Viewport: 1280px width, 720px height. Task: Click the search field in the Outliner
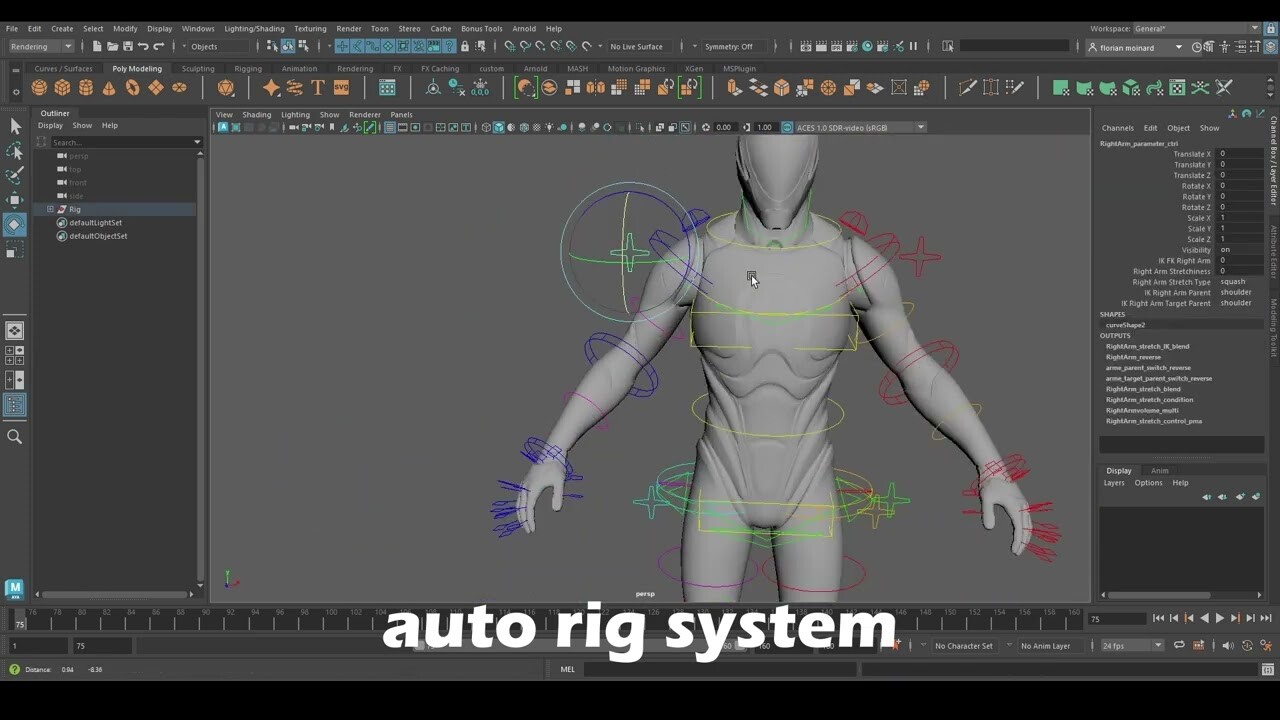point(120,142)
